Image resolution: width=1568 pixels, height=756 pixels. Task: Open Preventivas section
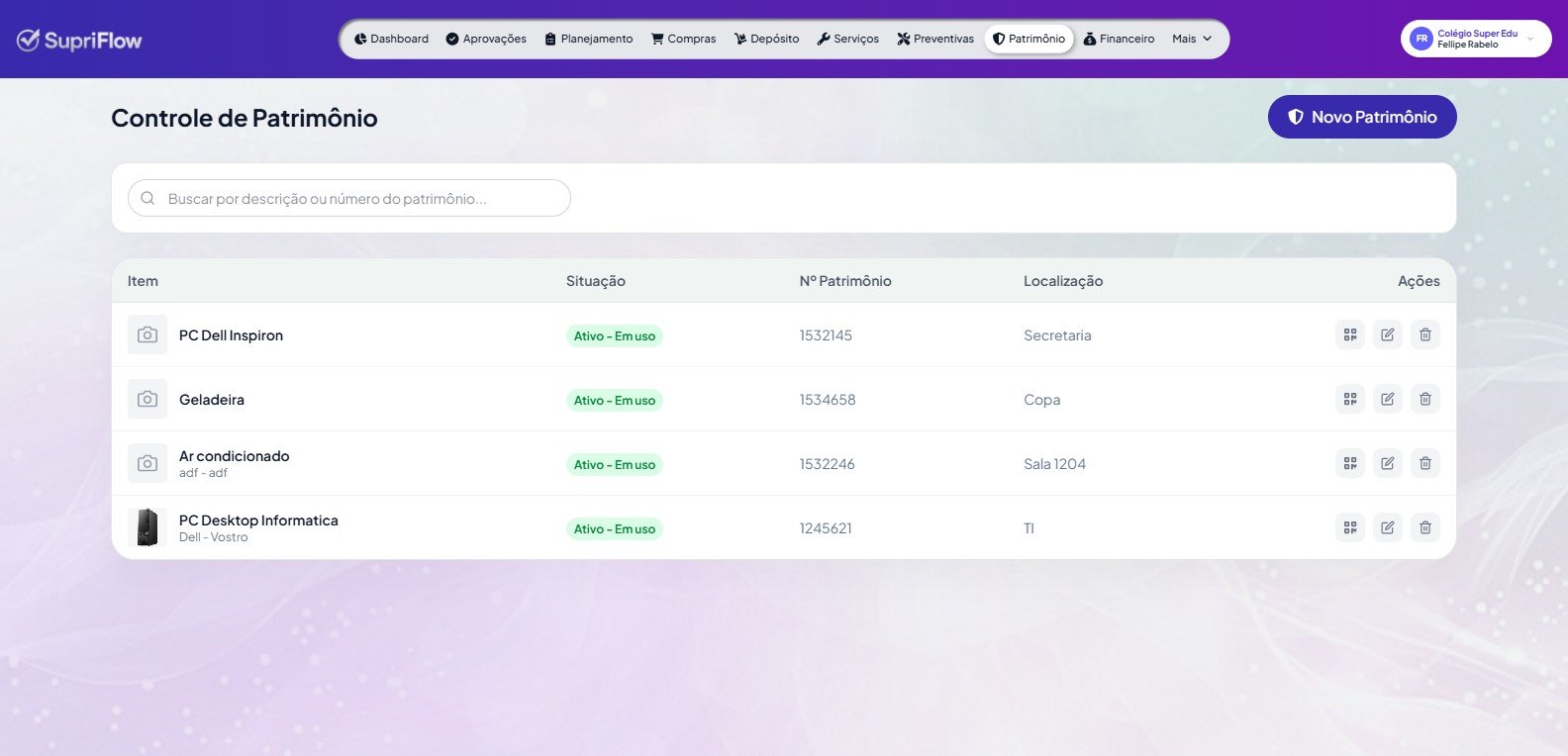(935, 39)
